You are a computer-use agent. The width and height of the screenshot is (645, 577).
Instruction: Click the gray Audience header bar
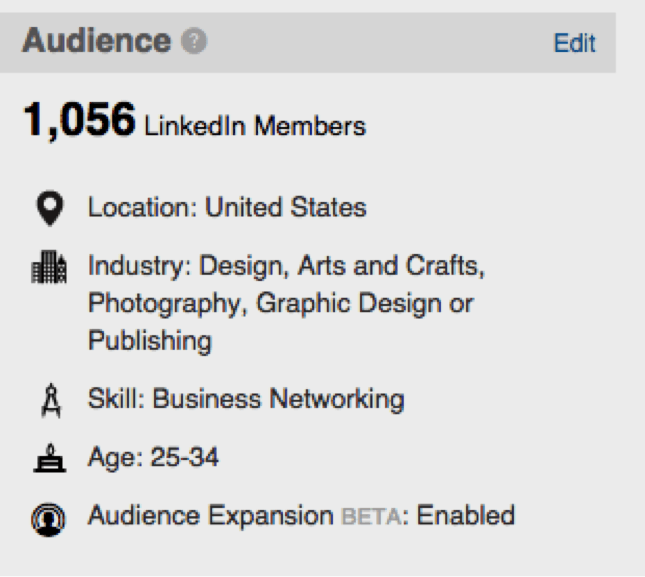(x=308, y=42)
